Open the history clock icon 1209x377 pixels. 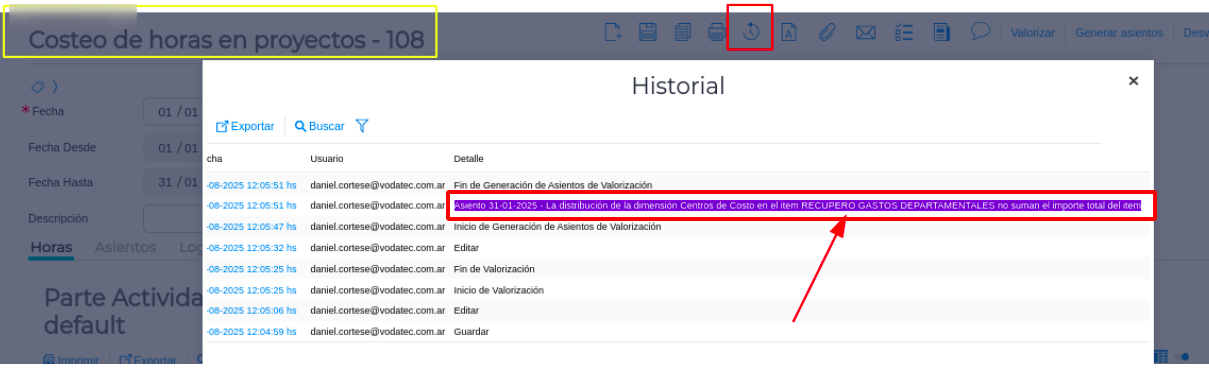(x=751, y=32)
